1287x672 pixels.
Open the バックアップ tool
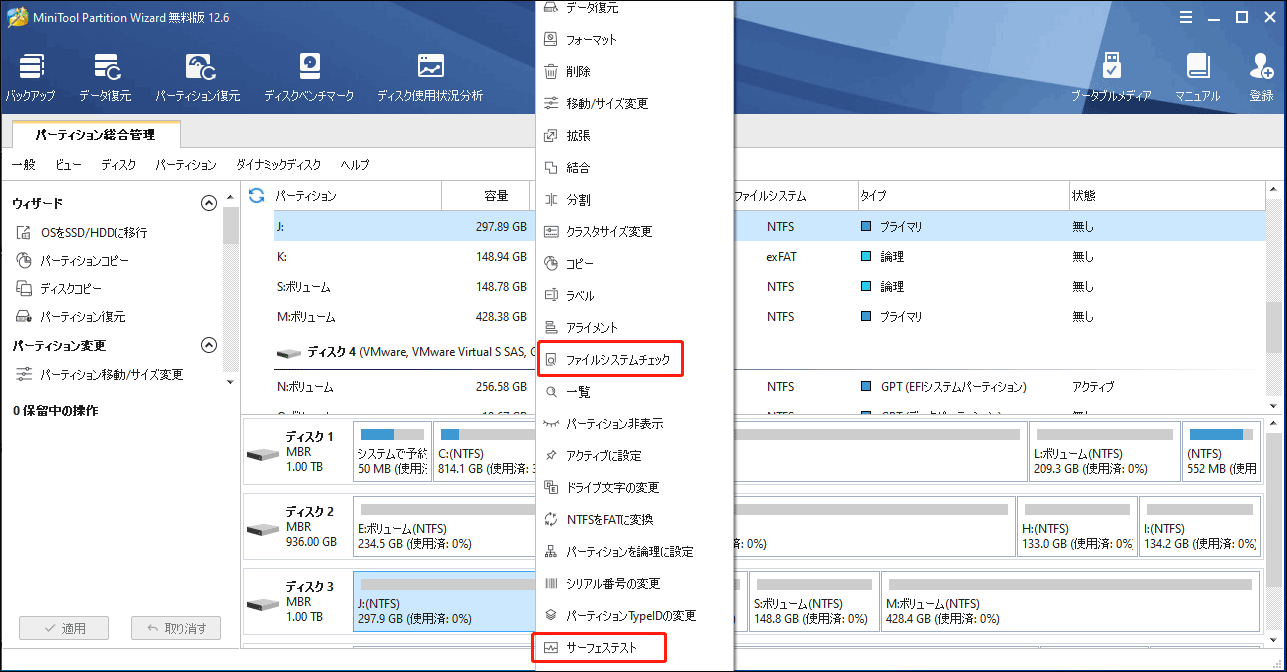click(31, 75)
